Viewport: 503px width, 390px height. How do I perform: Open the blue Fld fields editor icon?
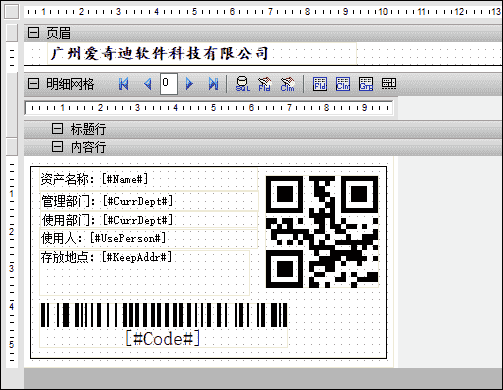[x=320, y=84]
